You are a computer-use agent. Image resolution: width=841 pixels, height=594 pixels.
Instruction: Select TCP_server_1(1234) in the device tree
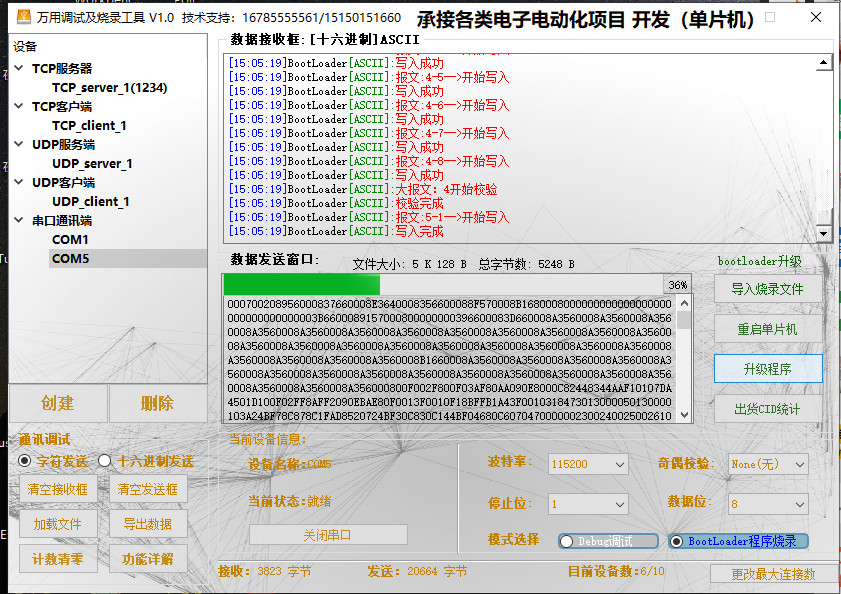[x=109, y=86]
